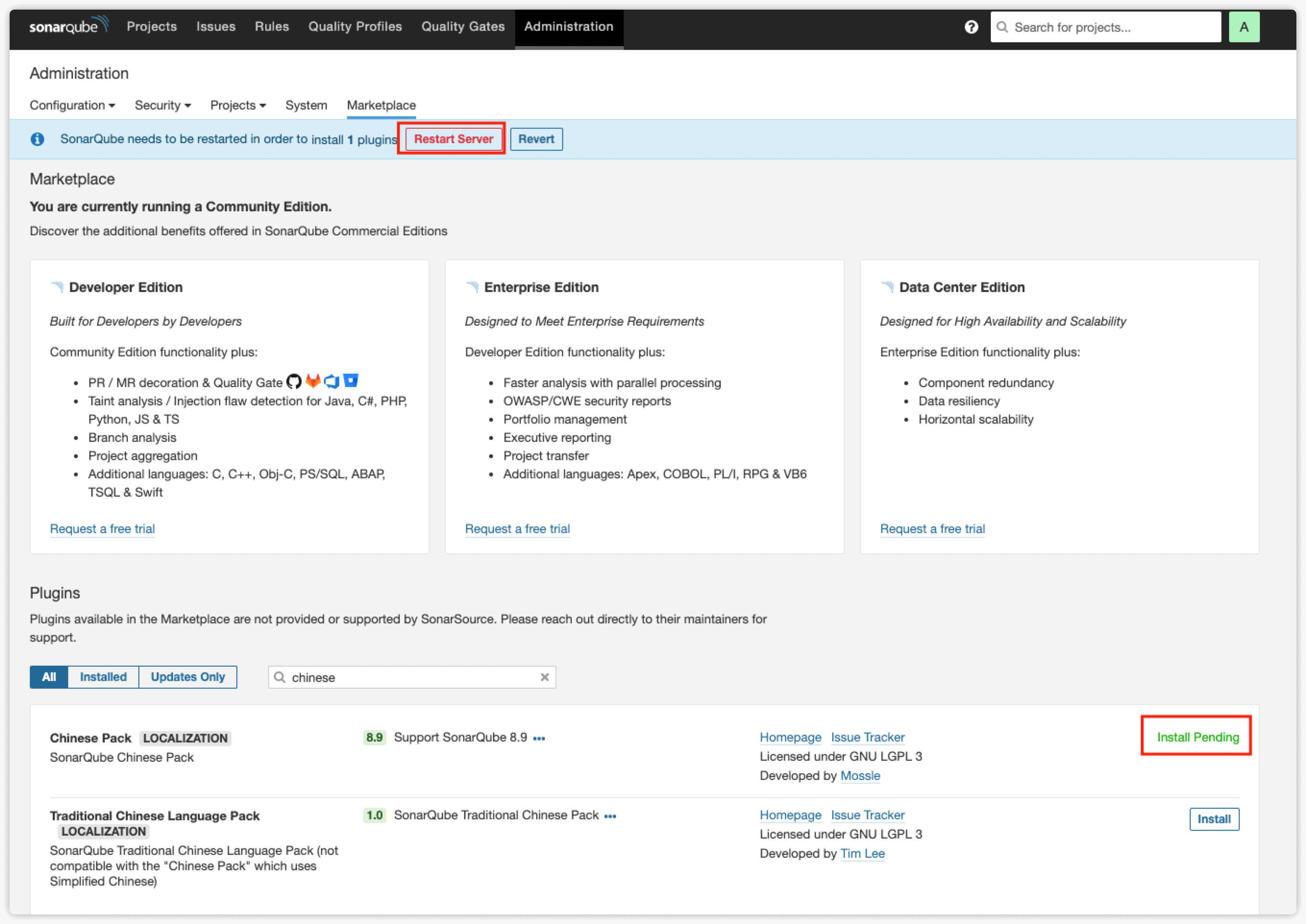1306x924 pixels.
Task: Expand the Projects administration dropdown
Action: [x=238, y=105]
